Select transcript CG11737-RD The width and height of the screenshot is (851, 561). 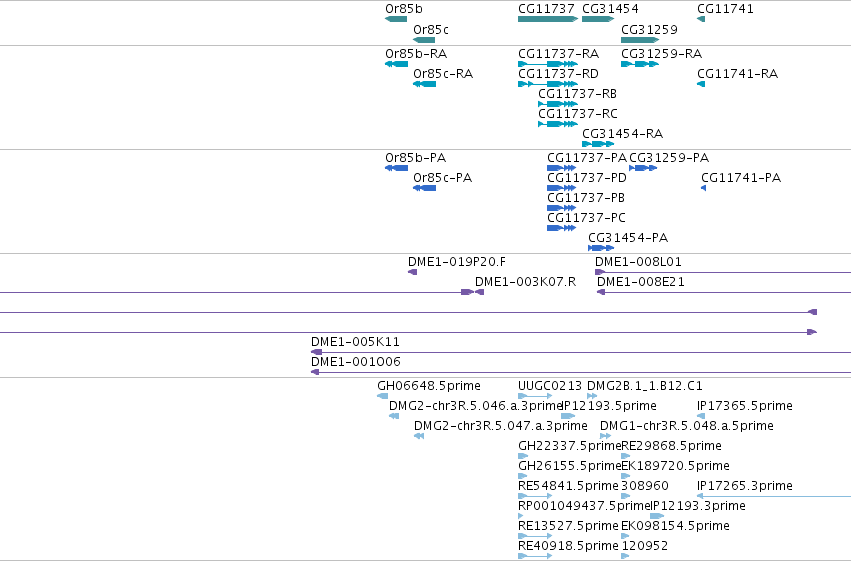click(x=548, y=84)
